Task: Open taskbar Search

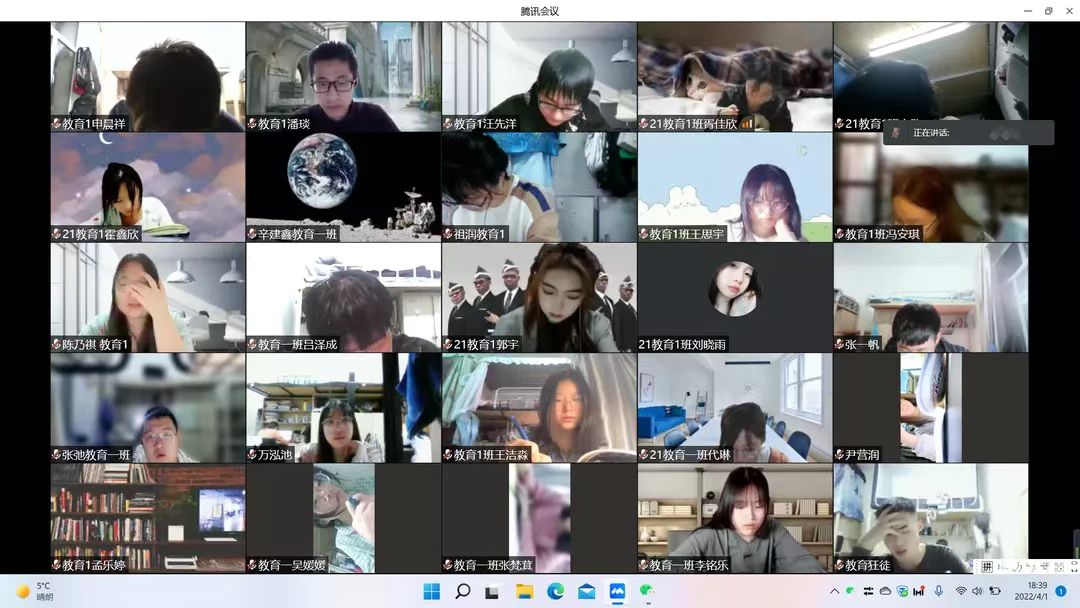Action: tap(462, 591)
